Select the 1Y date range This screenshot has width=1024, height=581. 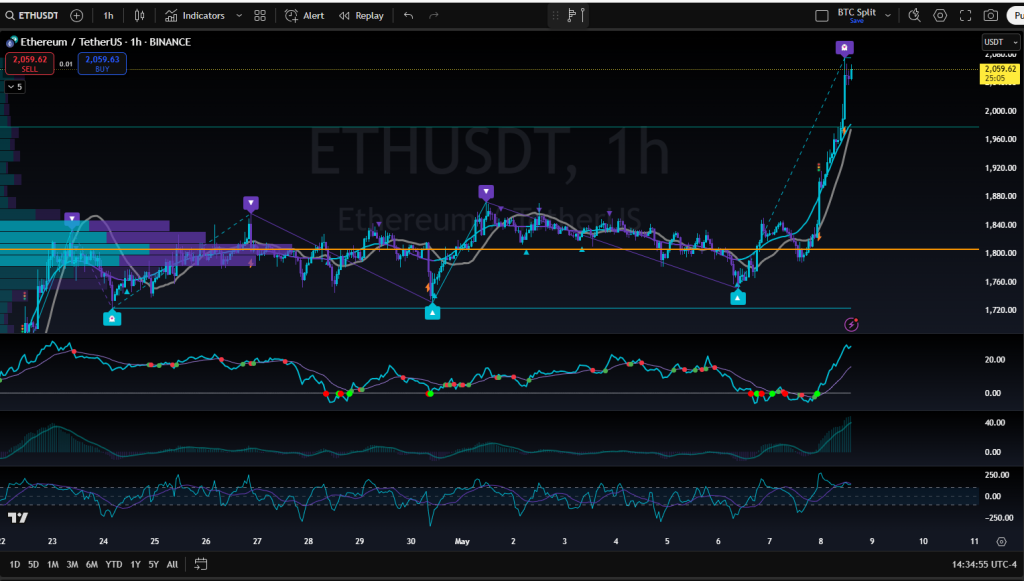135,564
